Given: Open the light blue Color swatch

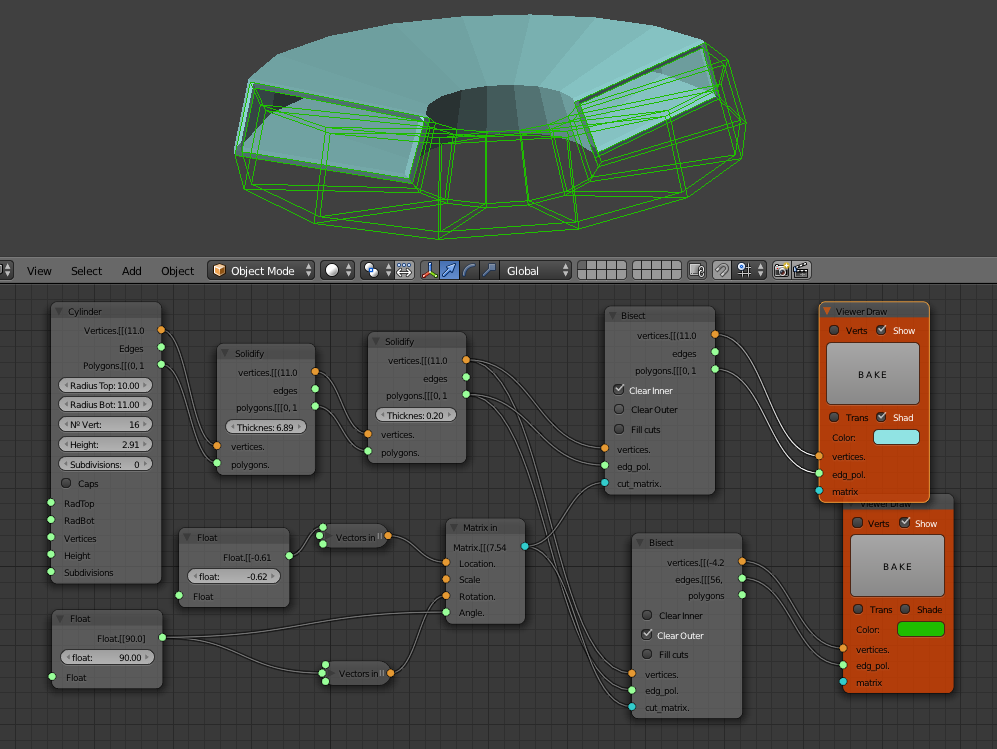Looking at the screenshot, I should click(896, 437).
